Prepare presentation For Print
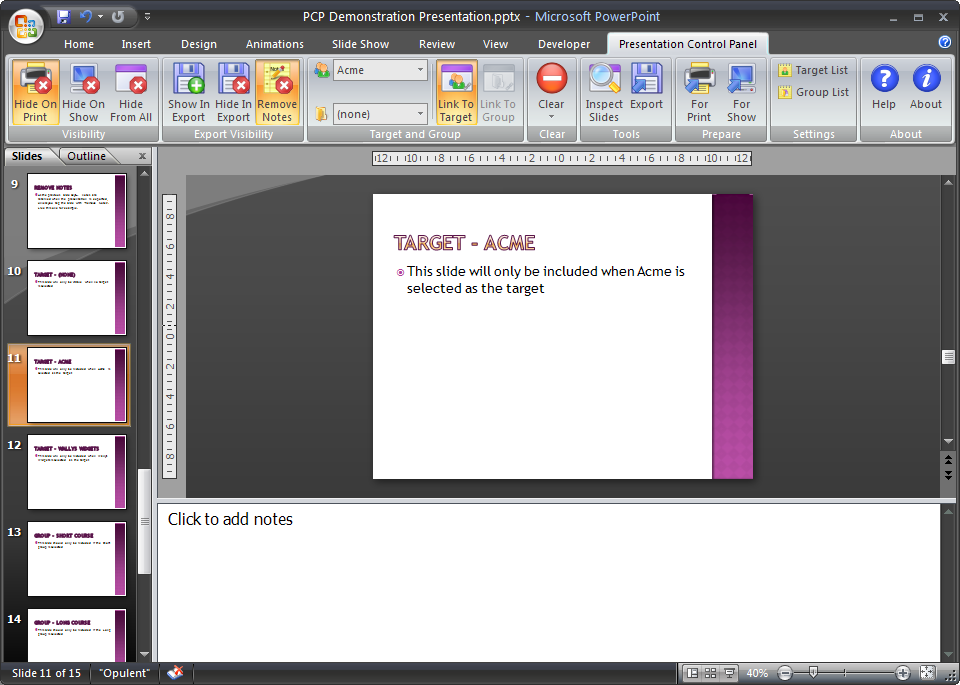The height and width of the screenshot is (685, 960). tap(699, 92)
